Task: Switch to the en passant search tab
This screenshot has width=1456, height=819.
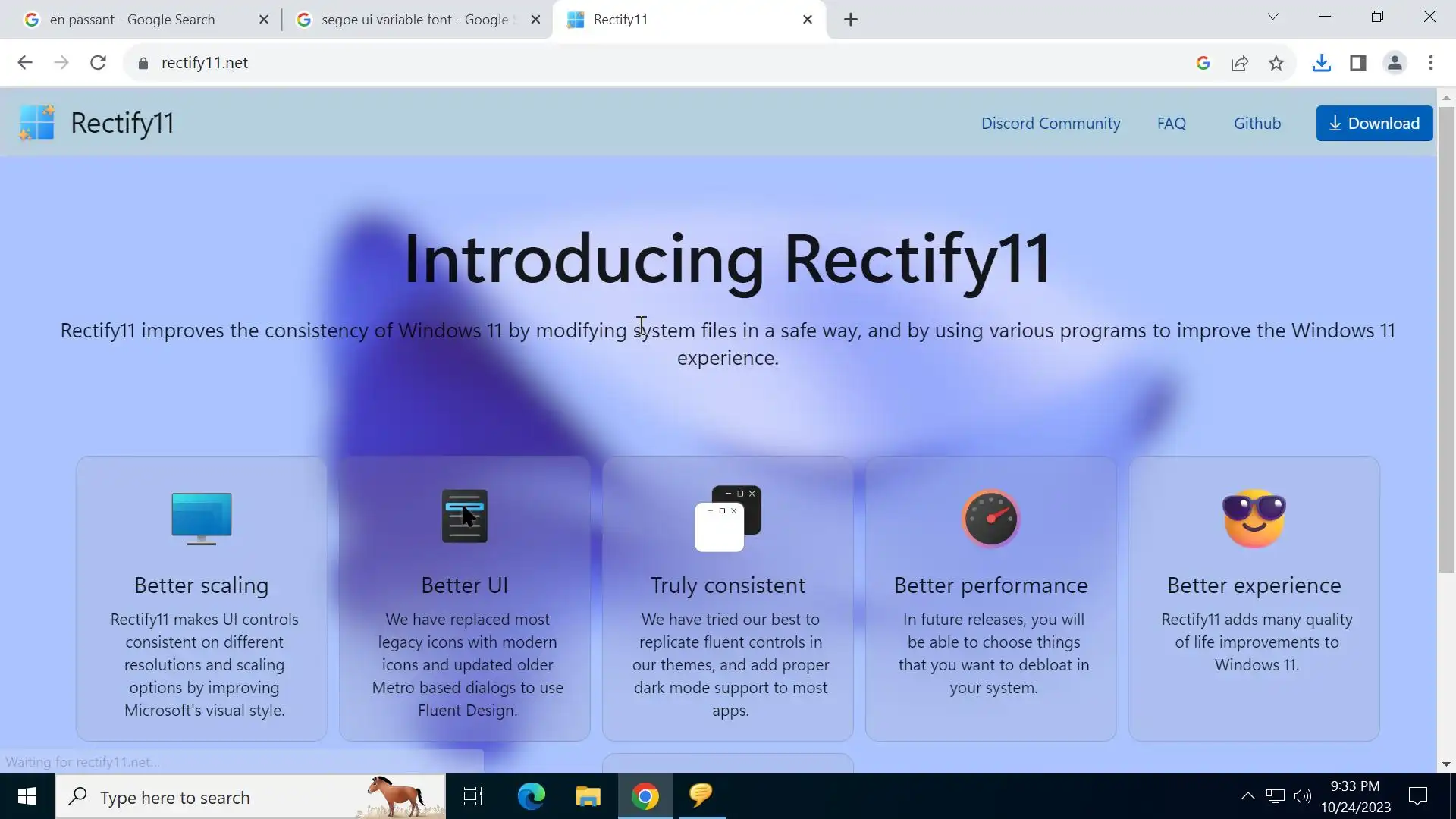Action: pos(133,20)
